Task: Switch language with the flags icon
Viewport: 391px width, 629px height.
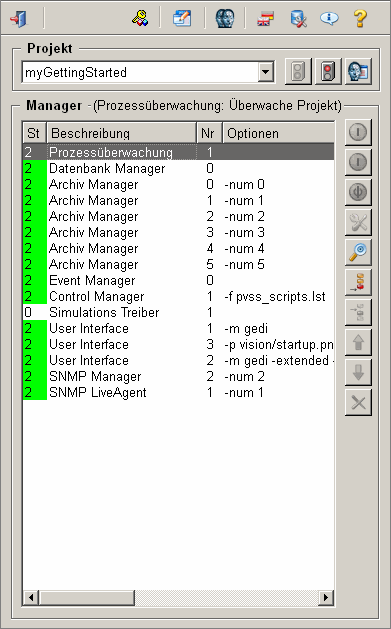Action: point(265,18)
